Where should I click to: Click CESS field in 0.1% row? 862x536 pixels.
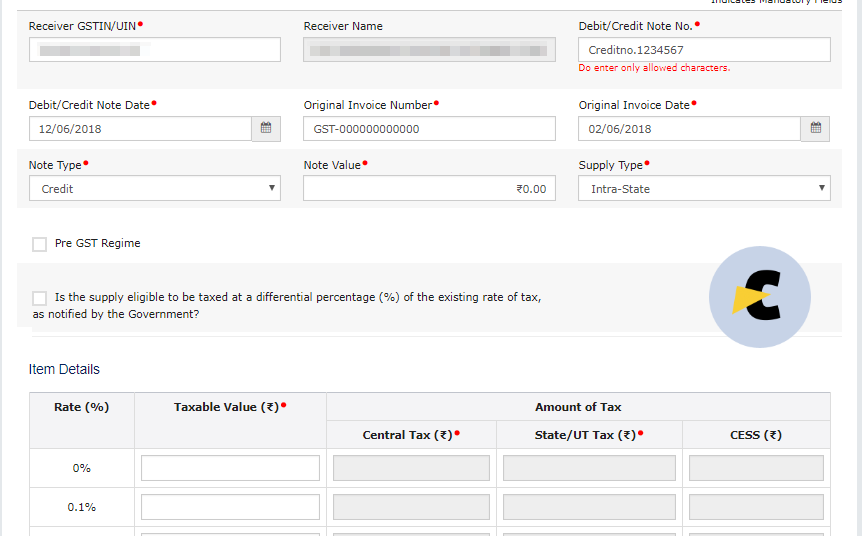(756, 507)
